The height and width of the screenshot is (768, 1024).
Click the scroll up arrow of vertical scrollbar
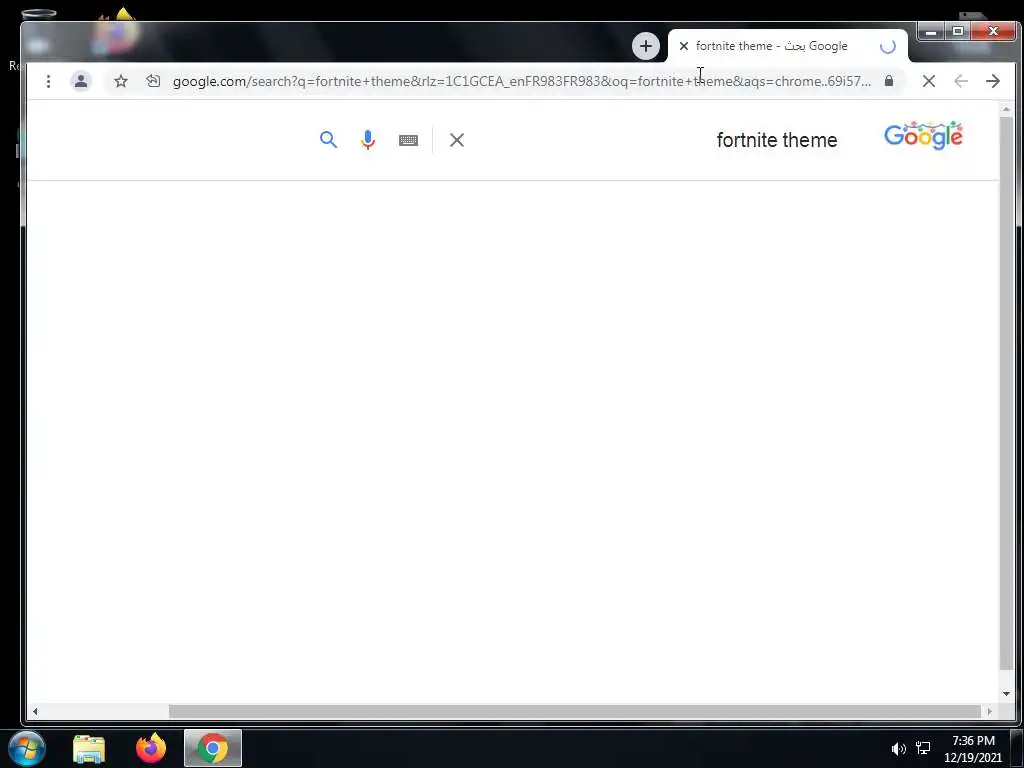(1006, 109)
